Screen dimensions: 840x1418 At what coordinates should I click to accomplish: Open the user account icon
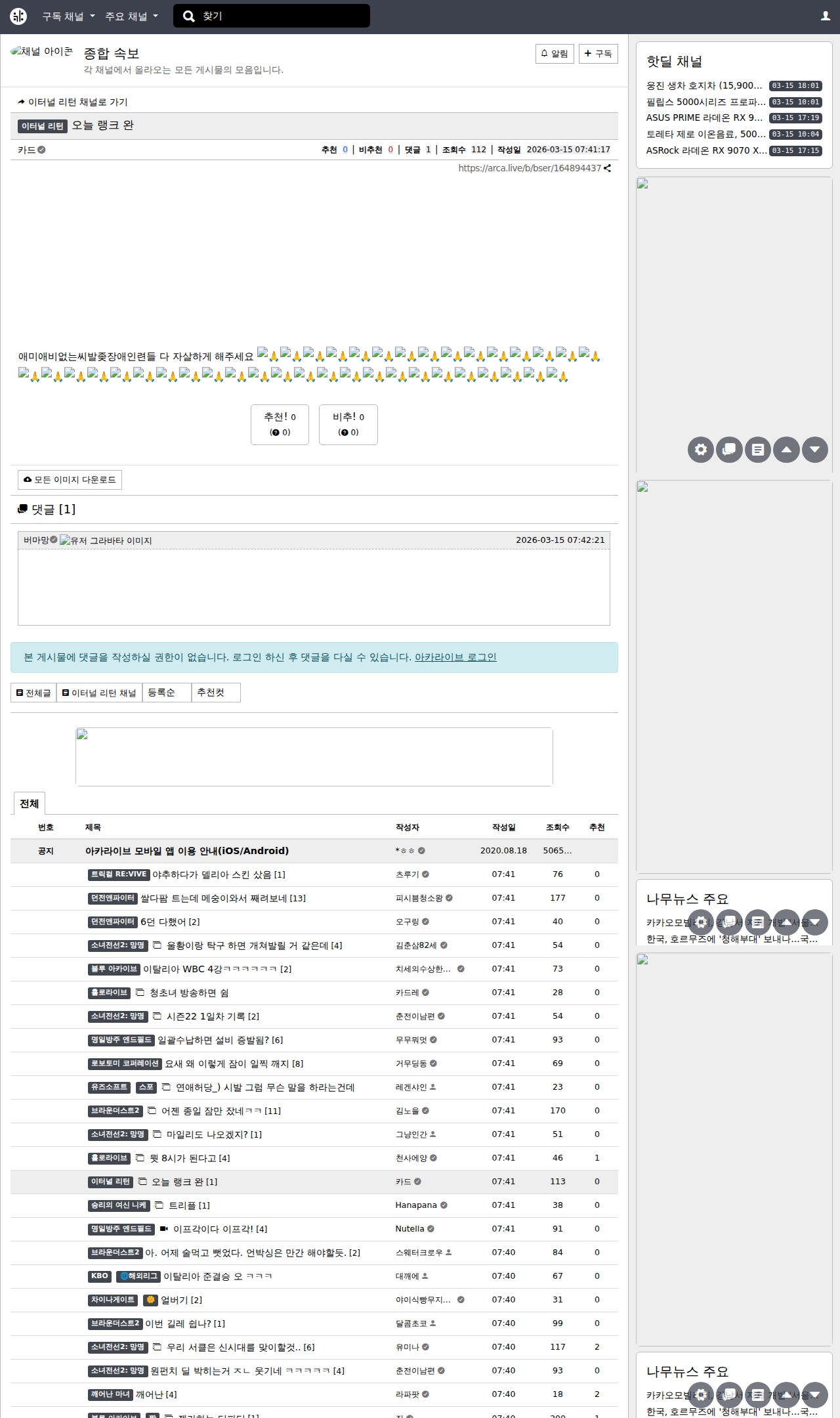tap(826, 16)
